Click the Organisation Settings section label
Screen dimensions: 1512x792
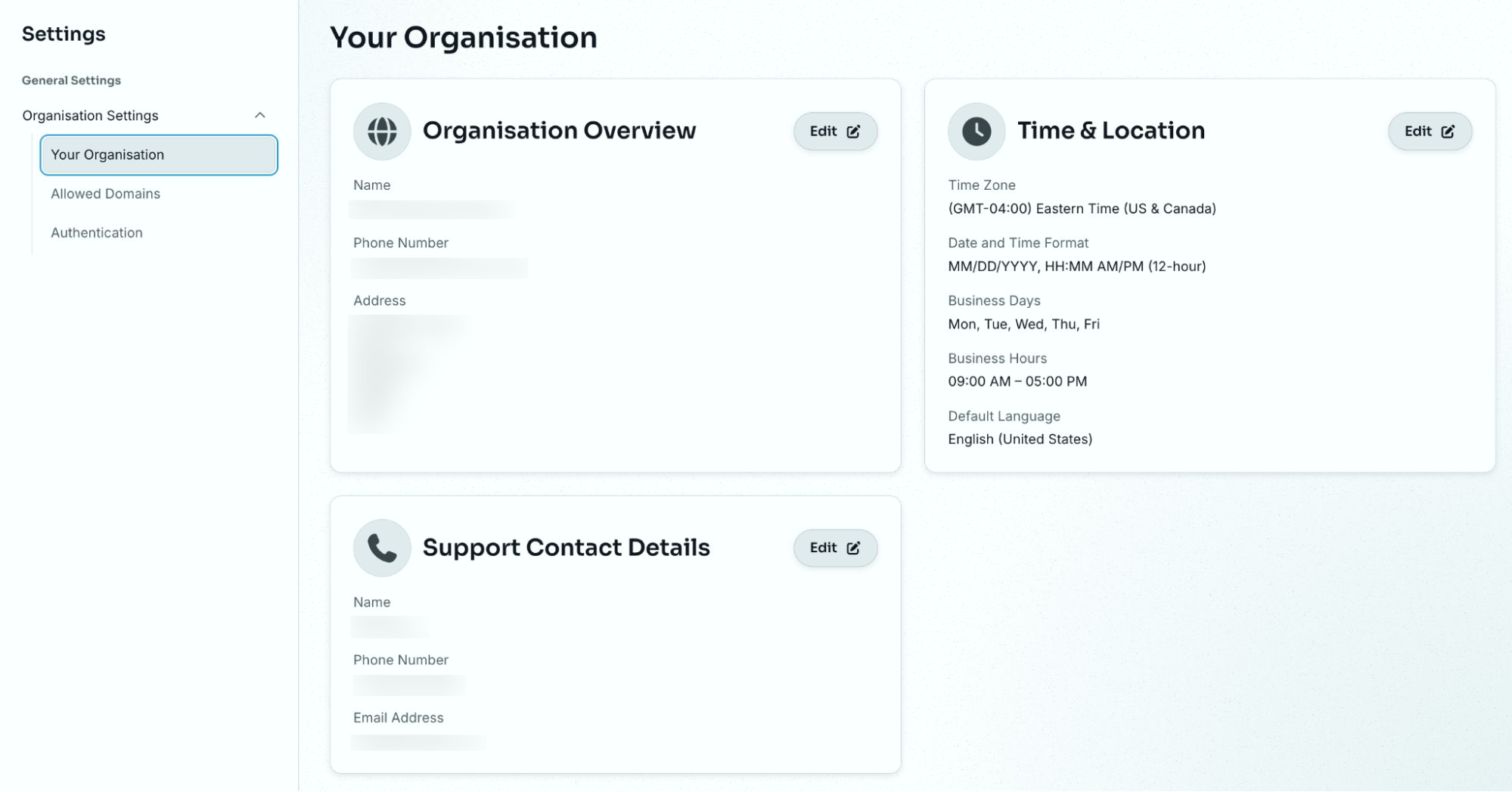pyautogui.click(x=90, y=116)
